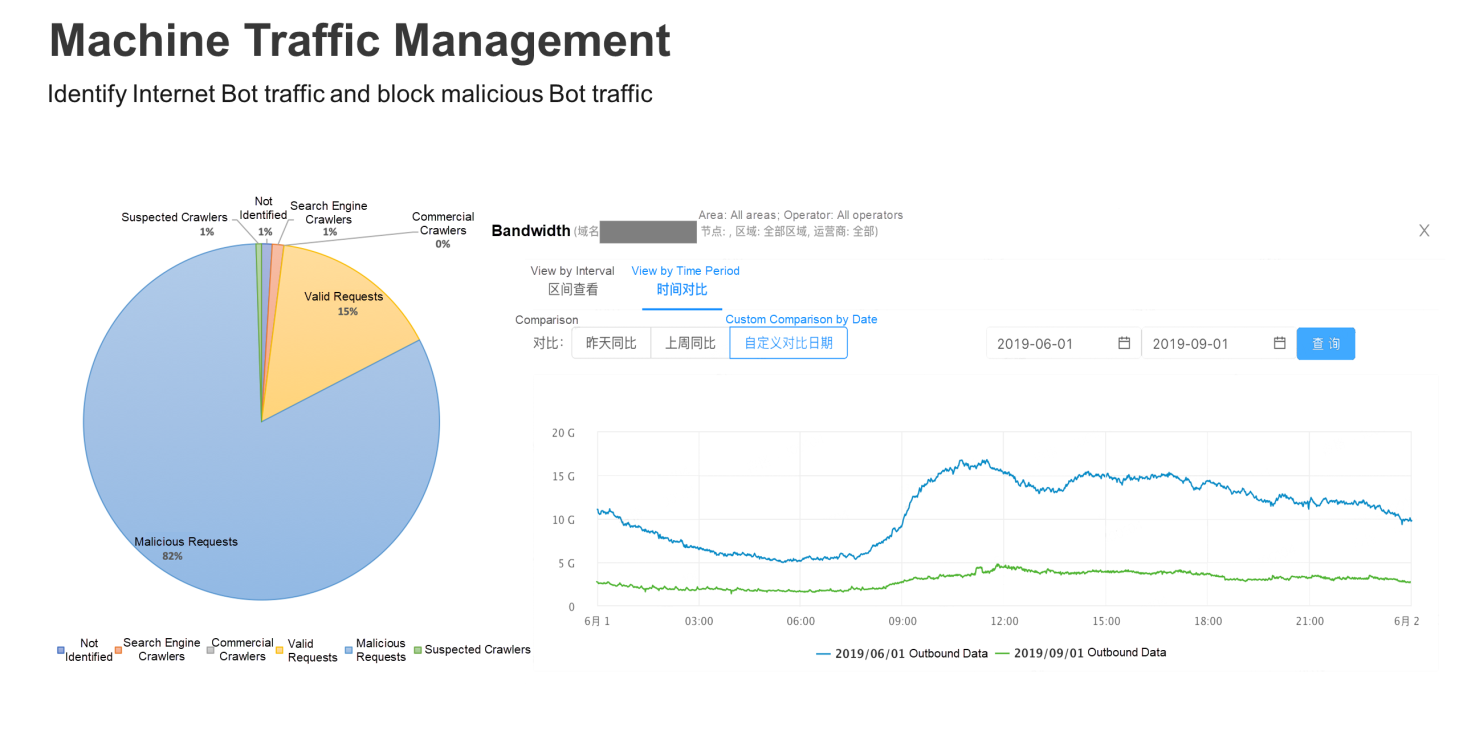Screen dimensions: 1459x747
Task: Open the 2019-09-01 comparison date picker
Action: point(1205,343)
